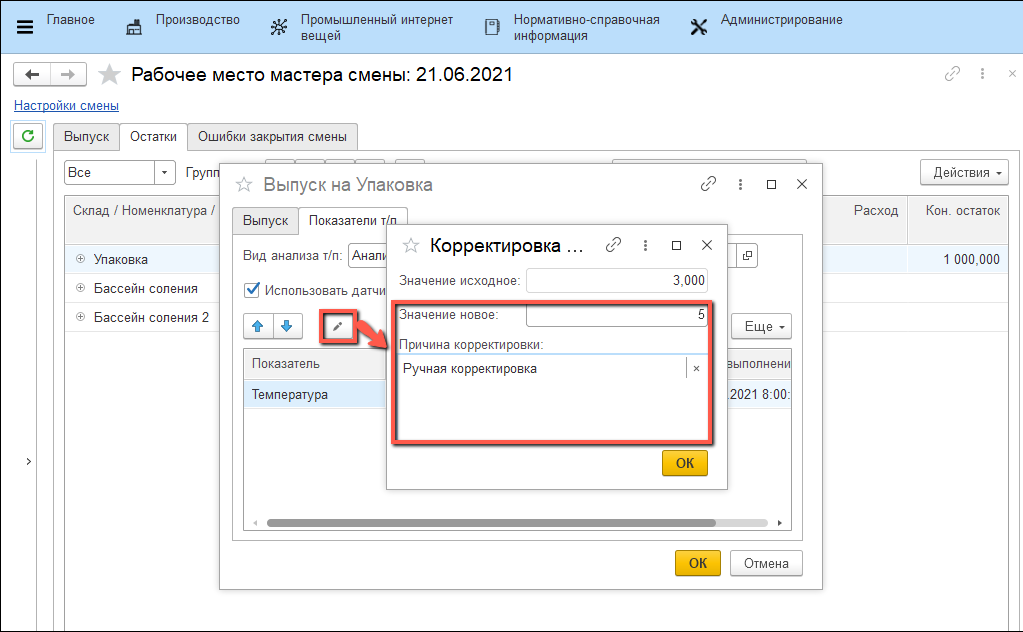Open the Настройки смены link
1023x632 pixels.
point(66,105)
